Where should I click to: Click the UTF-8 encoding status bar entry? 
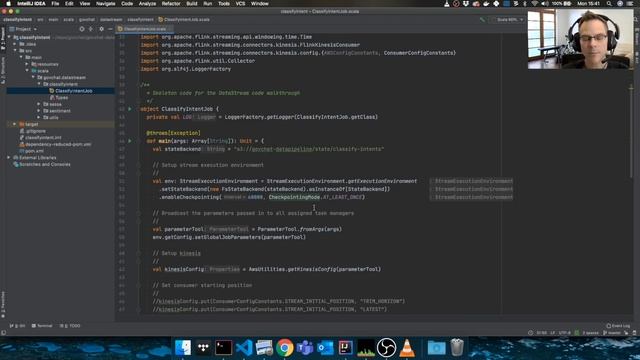pos(564,333)
